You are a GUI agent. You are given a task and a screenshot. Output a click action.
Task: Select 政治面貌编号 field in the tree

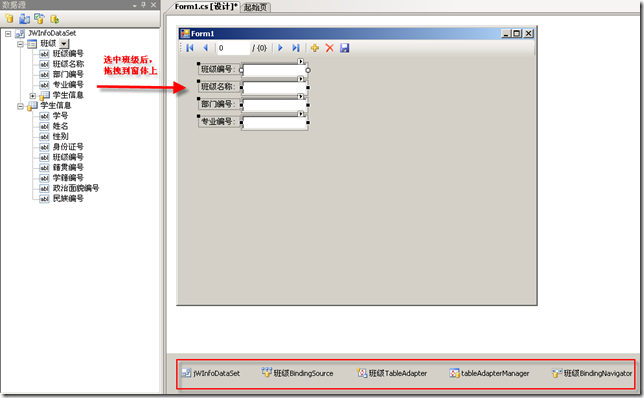(76, 188)
